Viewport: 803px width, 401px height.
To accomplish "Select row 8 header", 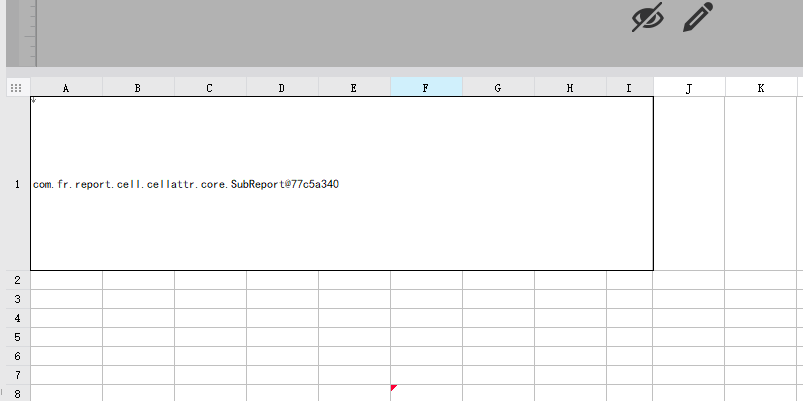I will point(18,393).
